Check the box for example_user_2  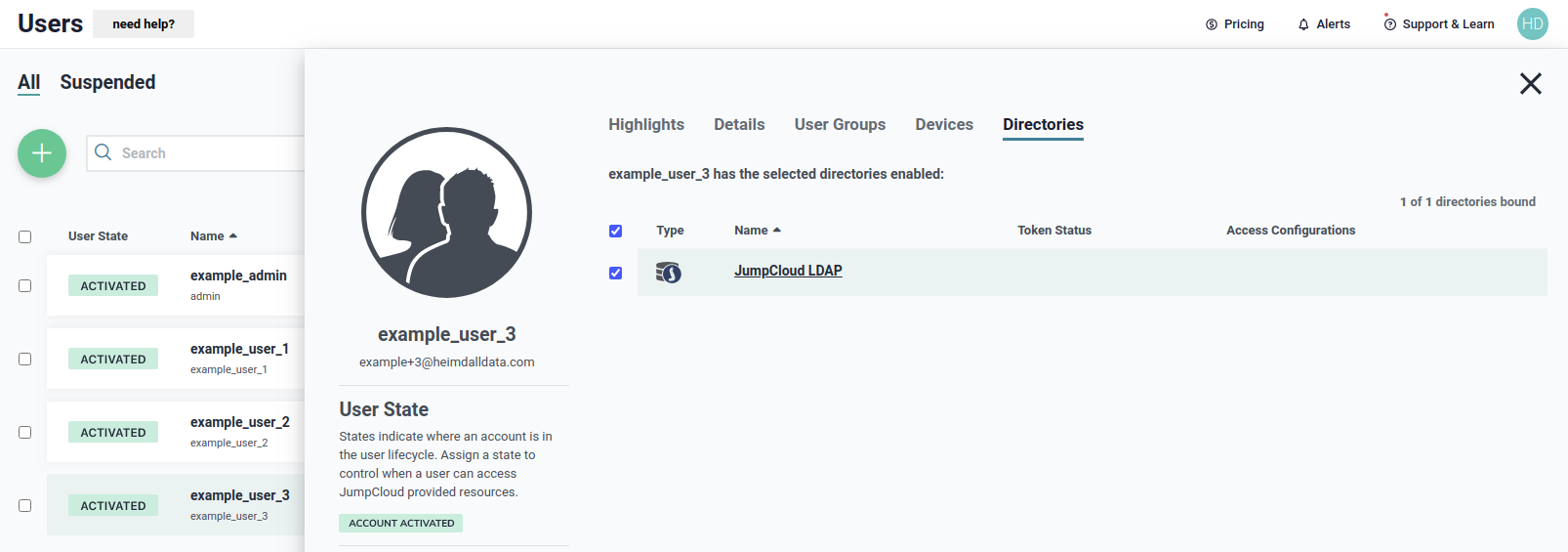(x=25, y=433)
